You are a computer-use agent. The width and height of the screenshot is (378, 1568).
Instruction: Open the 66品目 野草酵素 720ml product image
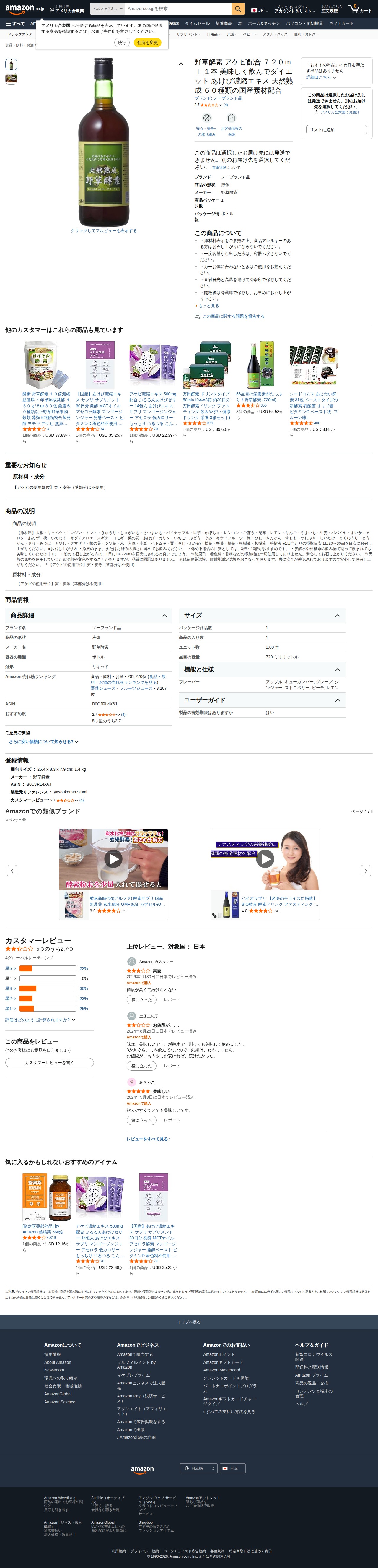point(260,365)
